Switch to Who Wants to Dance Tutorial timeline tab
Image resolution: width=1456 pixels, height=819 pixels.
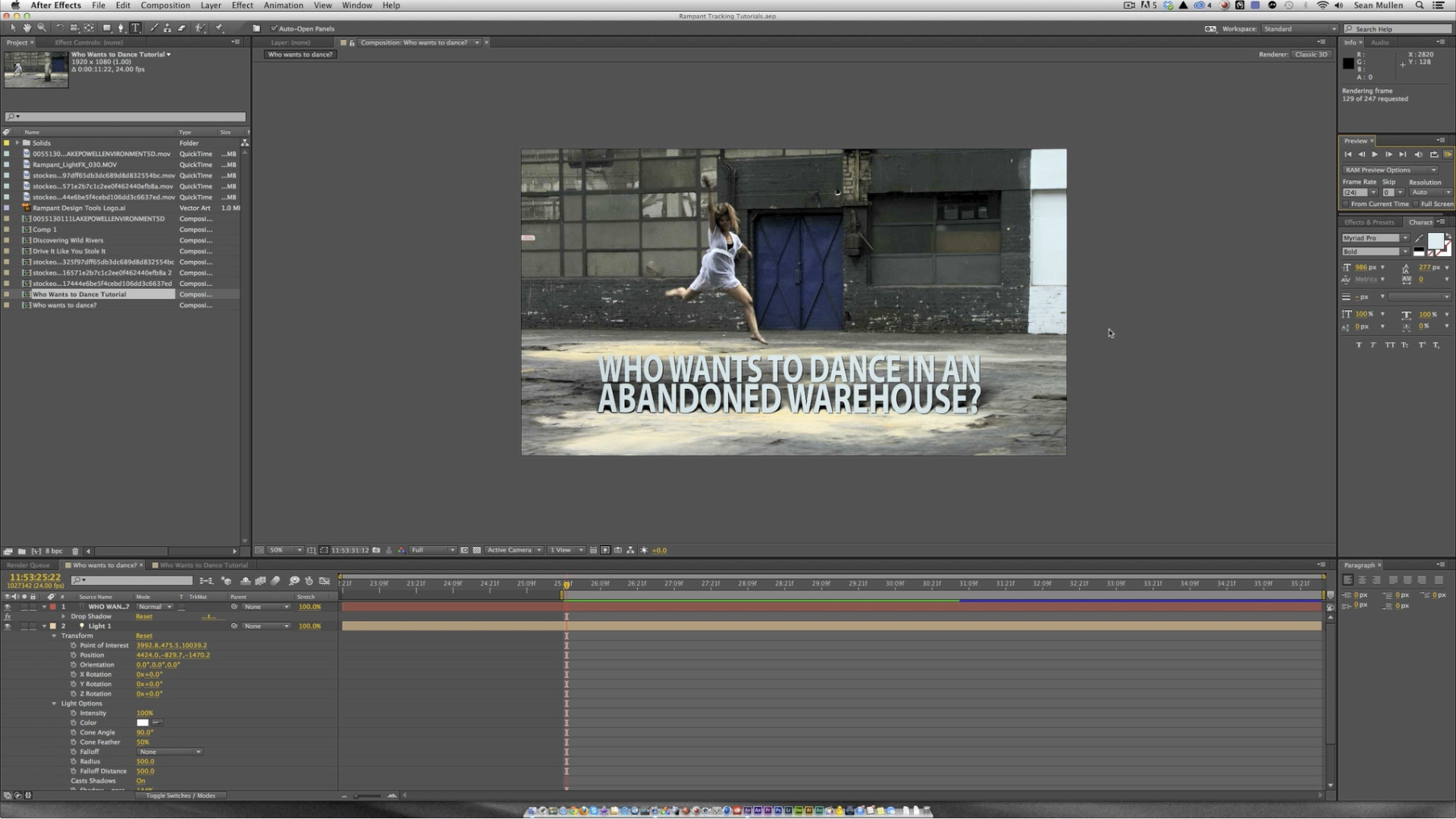(x=204, y=565)
